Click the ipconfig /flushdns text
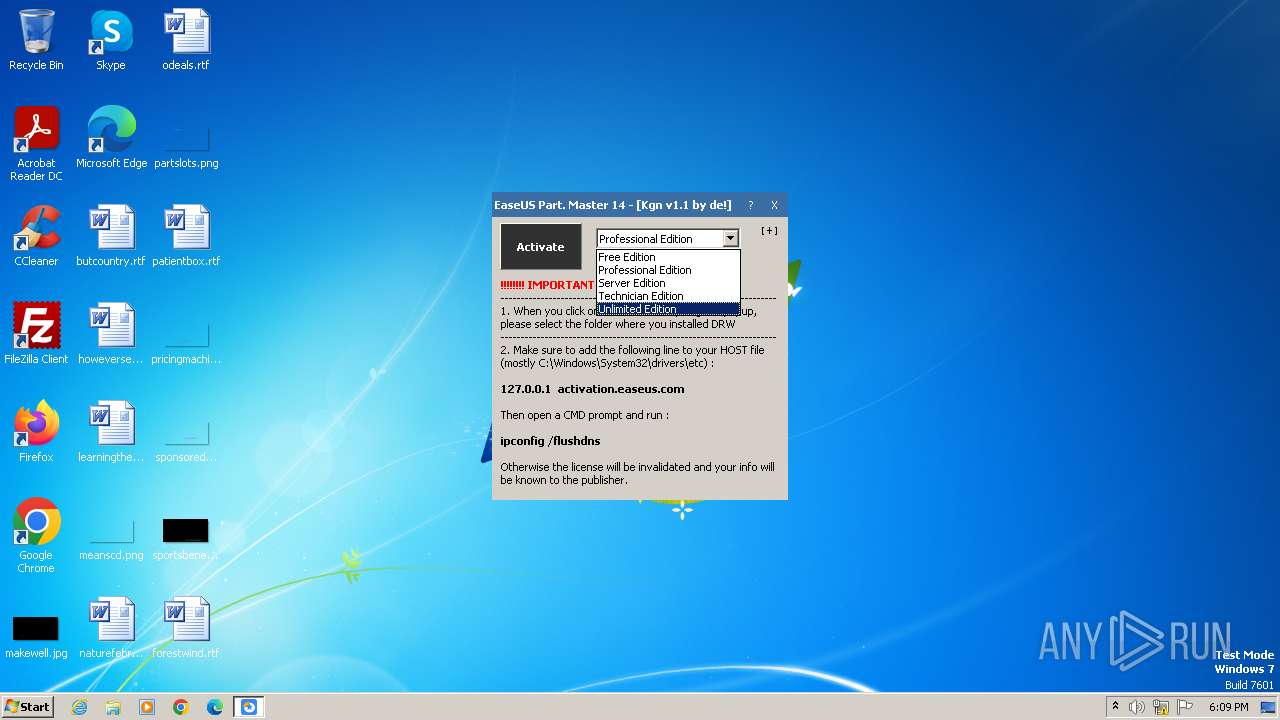1280x720 pixels. click(x=550, y=441)
